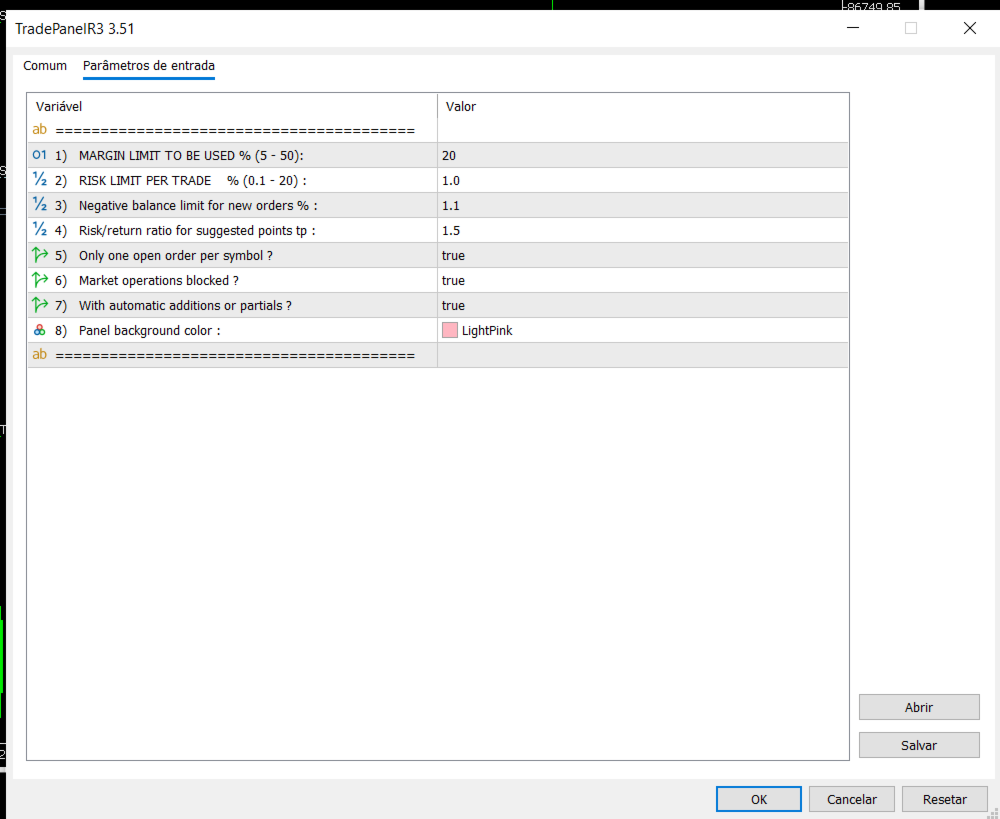The height and width of the screenshot is (819, 1000).
Task: Edit the risk/return ratio value 1.5
Action: 642,230
